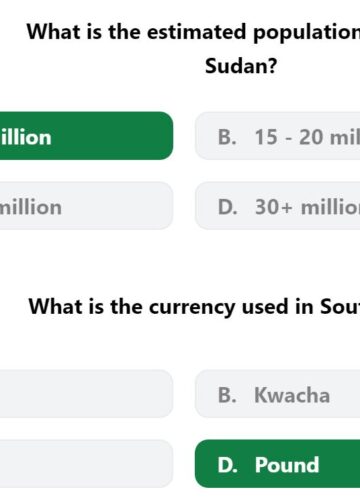
Task: Select B. Kwacha as the currency
Action: (x=278, y=394)
